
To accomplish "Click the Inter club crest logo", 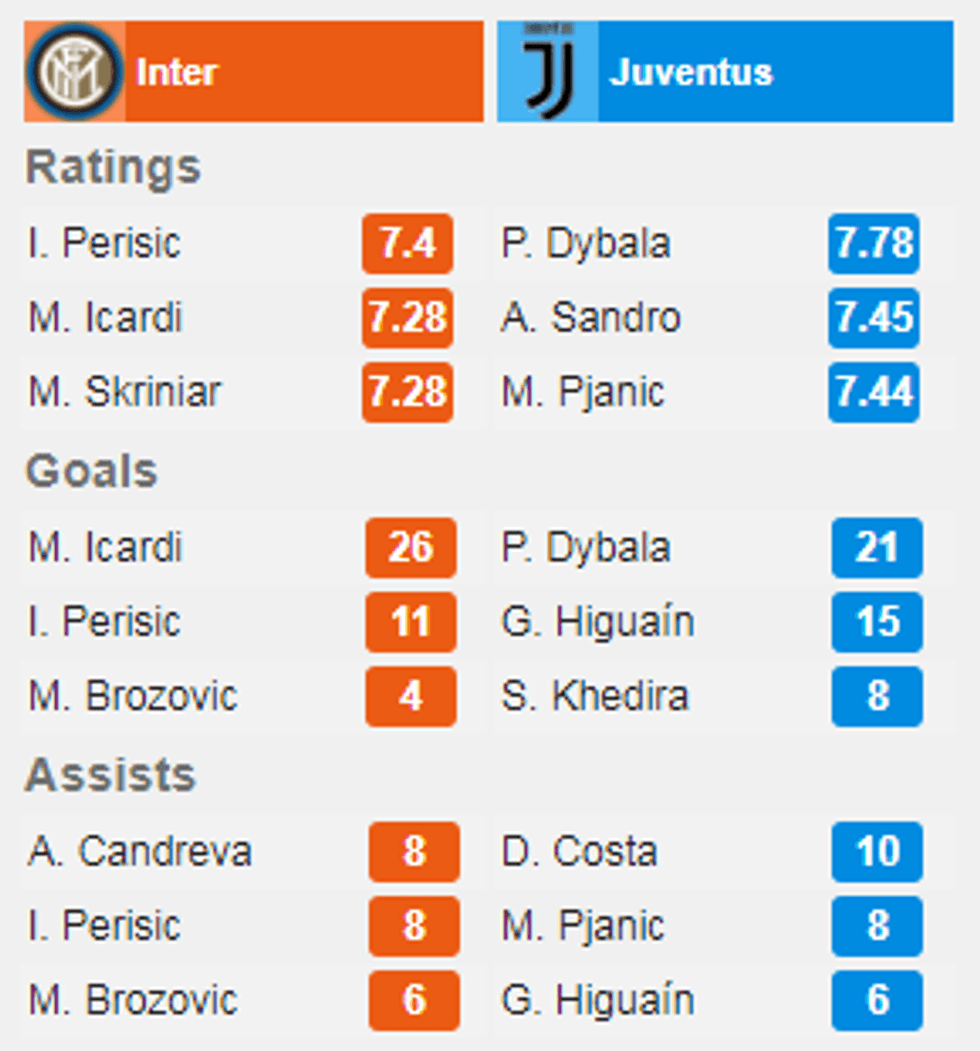I will [74, 73].
